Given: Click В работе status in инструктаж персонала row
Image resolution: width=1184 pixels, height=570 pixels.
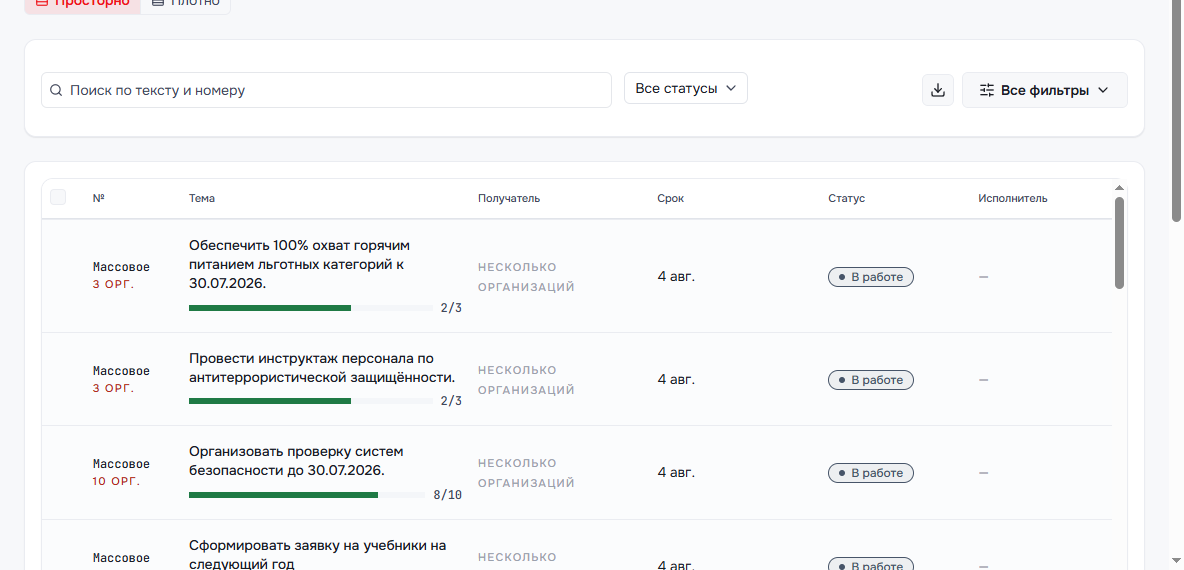Looking at the screenshot, I should (x=871, y=380).
